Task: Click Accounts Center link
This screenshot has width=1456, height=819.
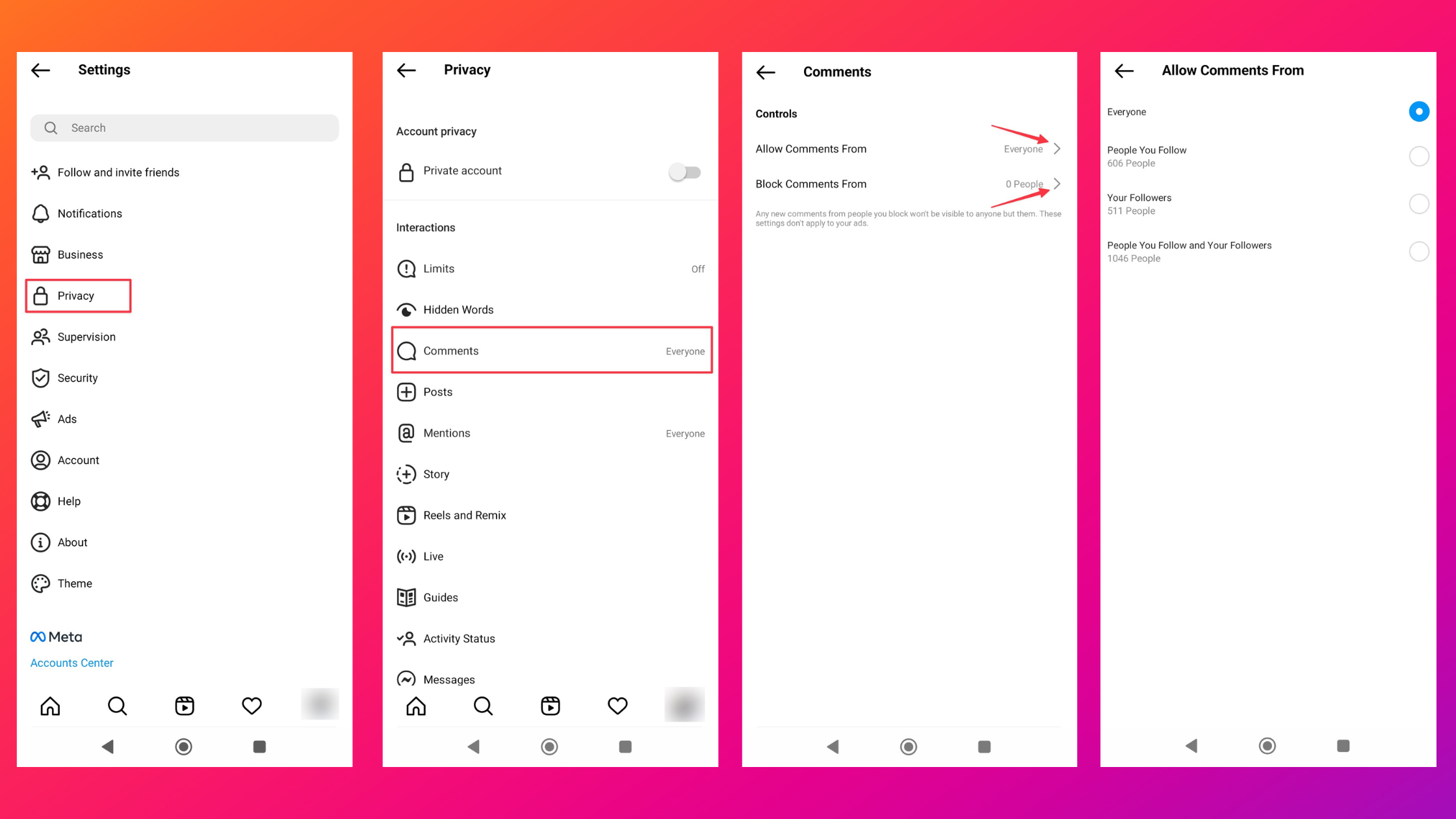Action: pyautogui.click(x=72, y=662)
